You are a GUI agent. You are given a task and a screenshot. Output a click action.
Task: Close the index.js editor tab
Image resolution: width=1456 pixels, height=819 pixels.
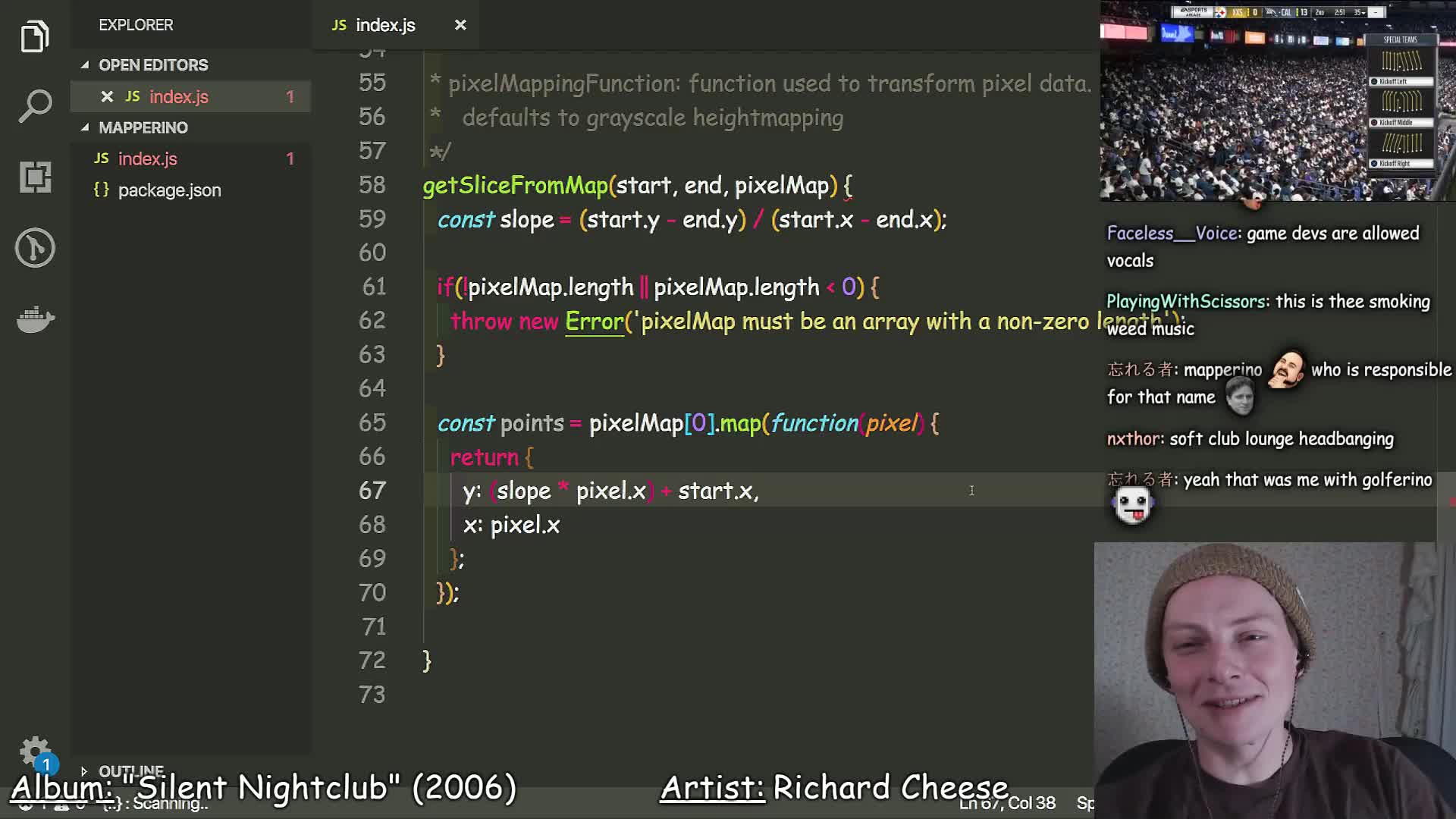460,25
